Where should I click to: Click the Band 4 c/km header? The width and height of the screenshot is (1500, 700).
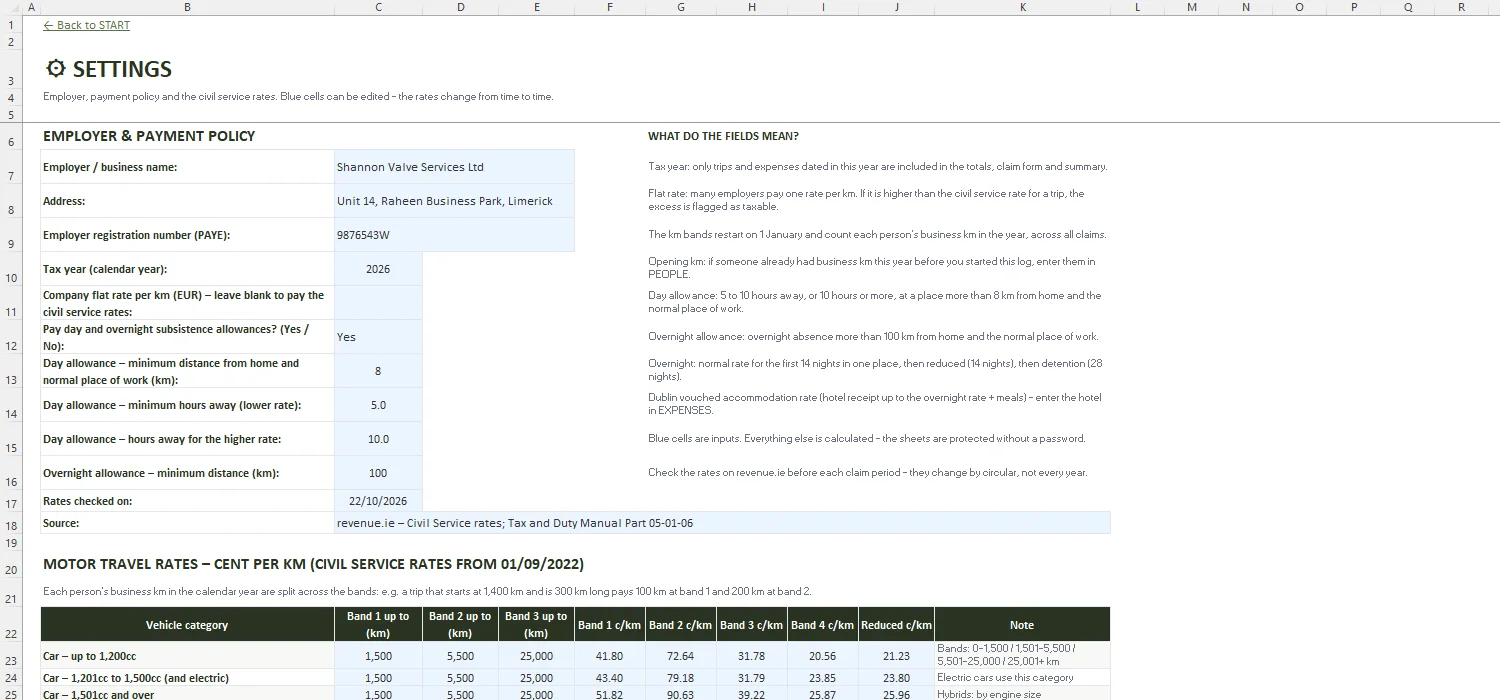(x=822, y=625)
